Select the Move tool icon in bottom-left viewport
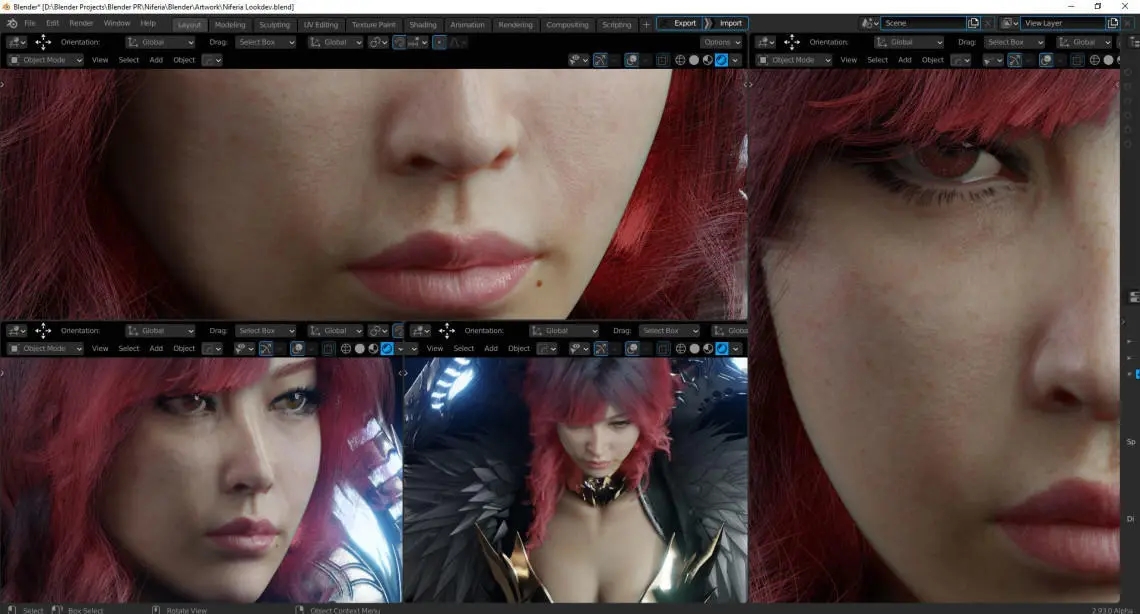Viewport: 1140px width, 614px height. [x=43, y=331]
